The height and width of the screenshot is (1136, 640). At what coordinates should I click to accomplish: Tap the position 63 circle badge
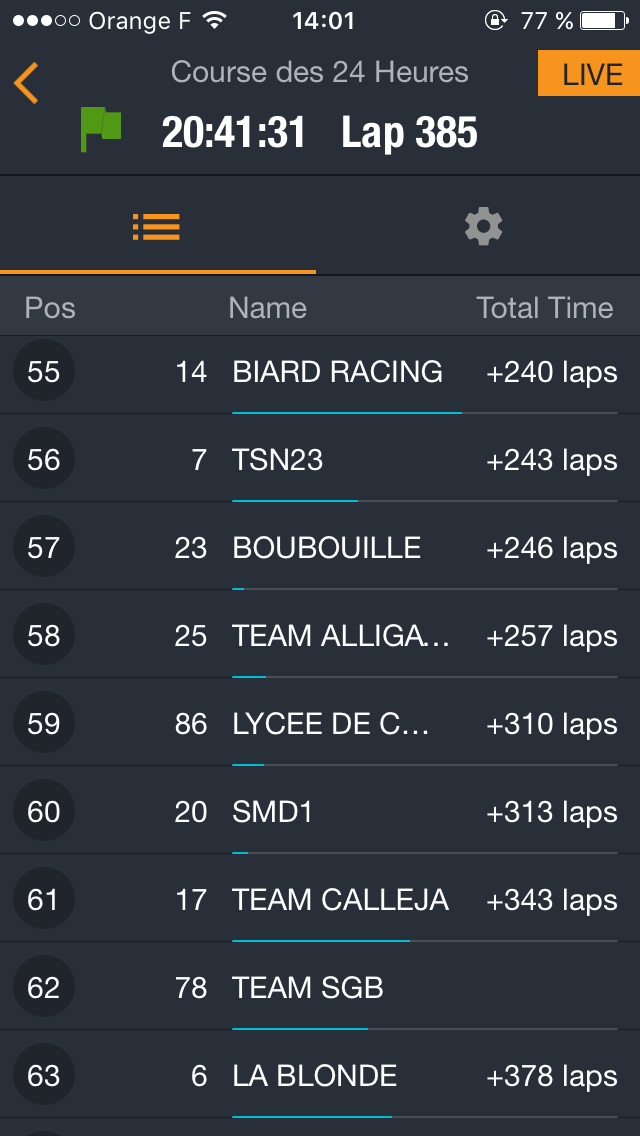43,1076
